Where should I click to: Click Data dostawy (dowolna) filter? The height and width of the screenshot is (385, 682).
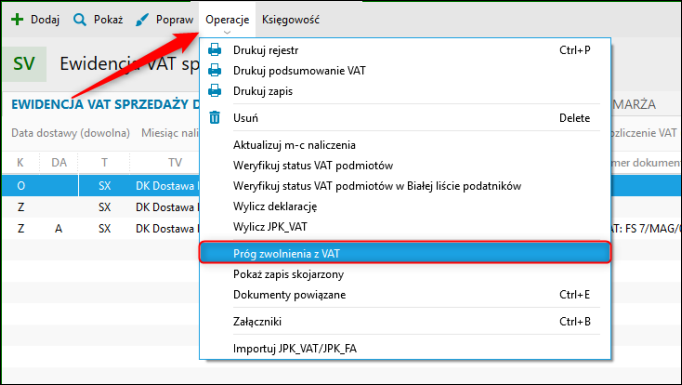coord(70,133)
